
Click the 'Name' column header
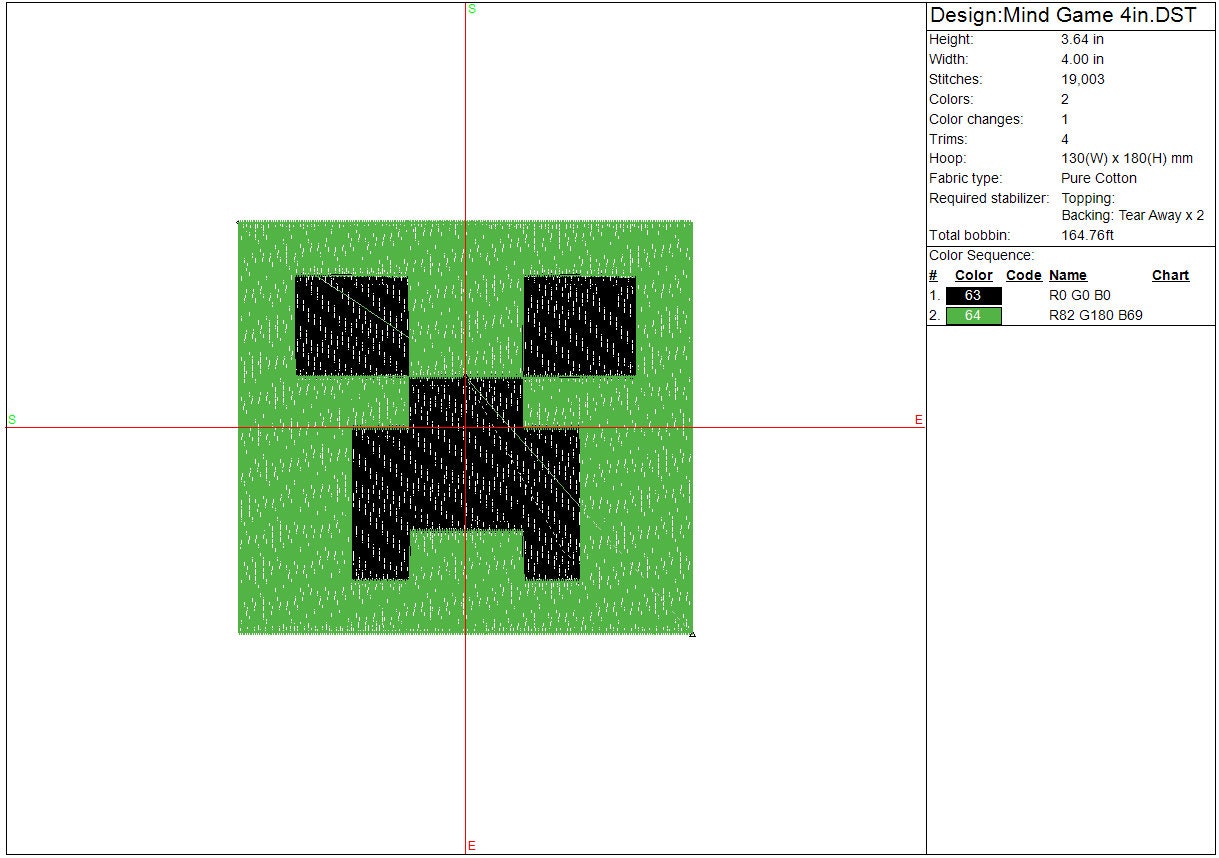click(1067, 276)
